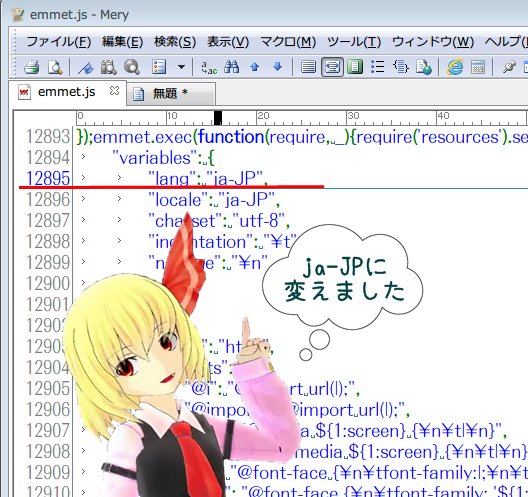
Task: Click emmet.exec text on line 12893
Action: coord(142,137)
